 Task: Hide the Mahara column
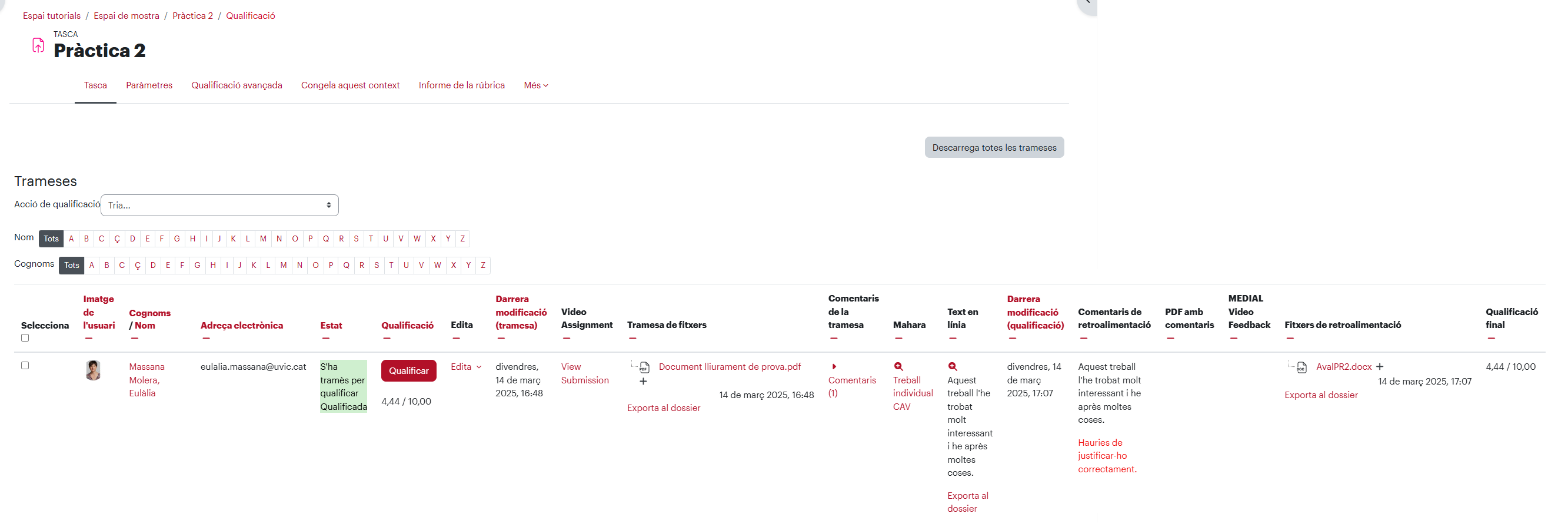point(898,339)
